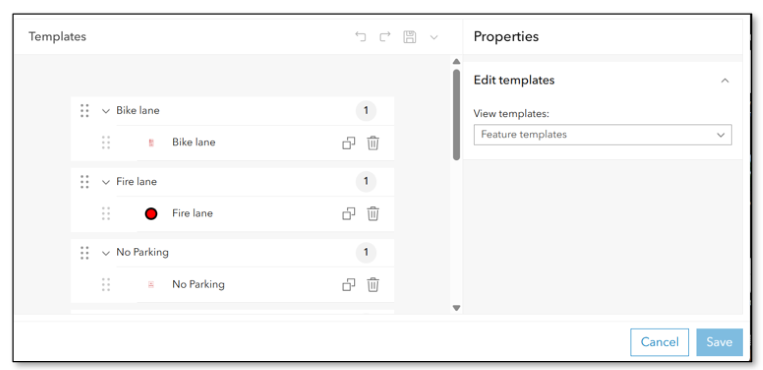Click the View templates label
763x370 pixels.
coord(511,114)
